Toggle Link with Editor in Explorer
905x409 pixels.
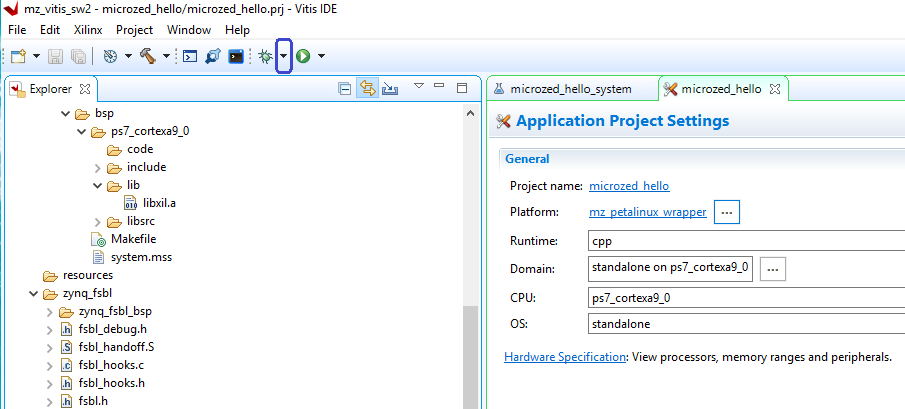point(368,88)
